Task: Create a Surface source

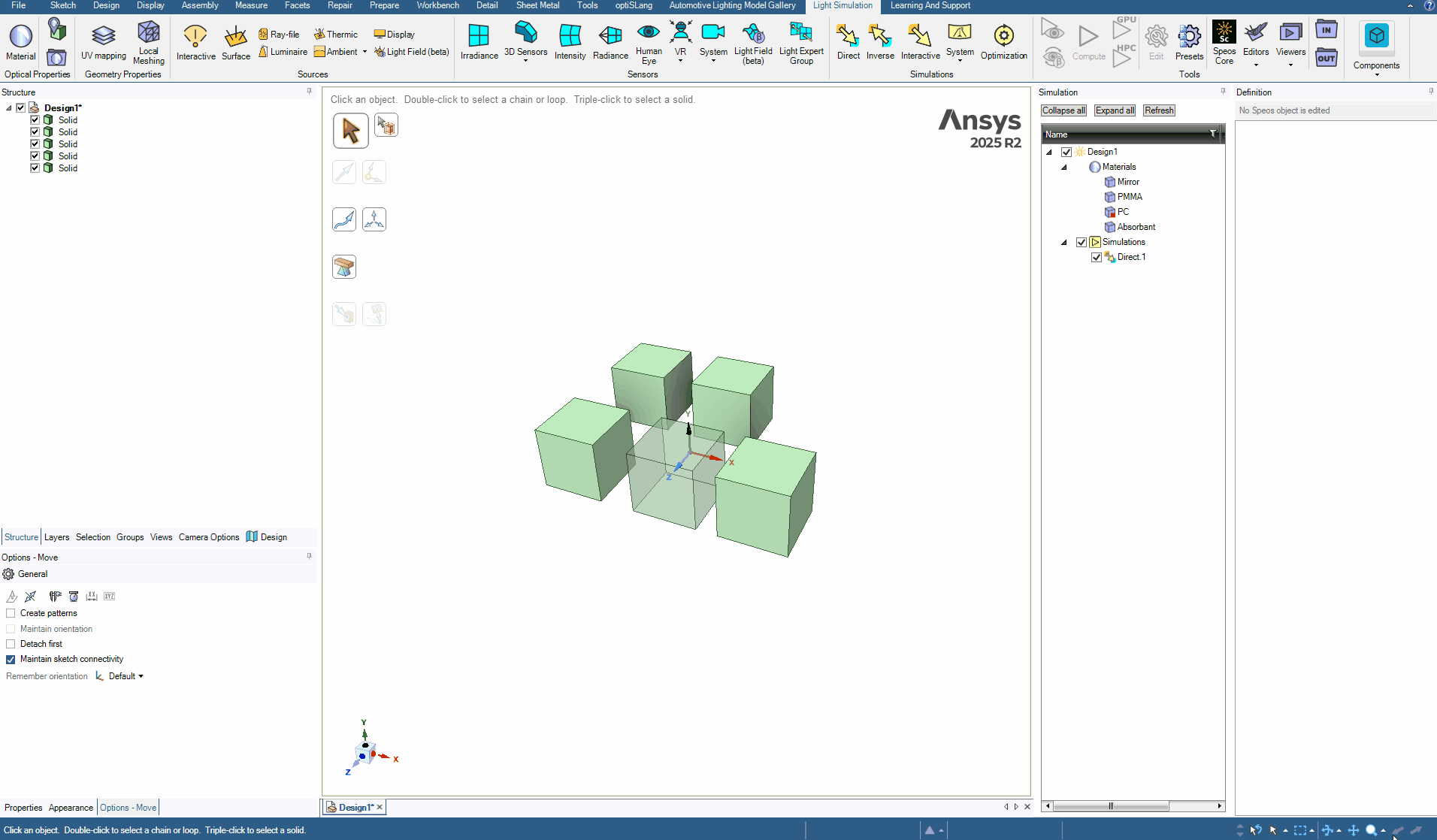Action: (x=235, y=42)
